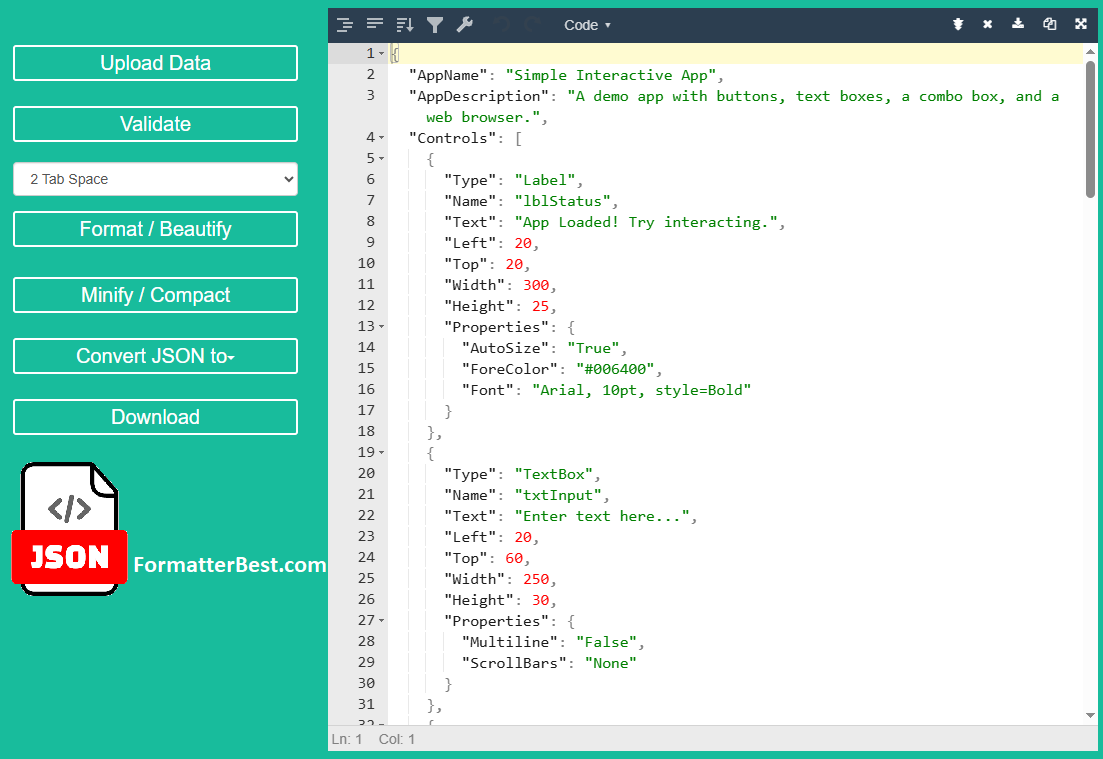The image size is (1103, 759).
Task: Click the sample data icon left of the X
Action: (957, 25)
